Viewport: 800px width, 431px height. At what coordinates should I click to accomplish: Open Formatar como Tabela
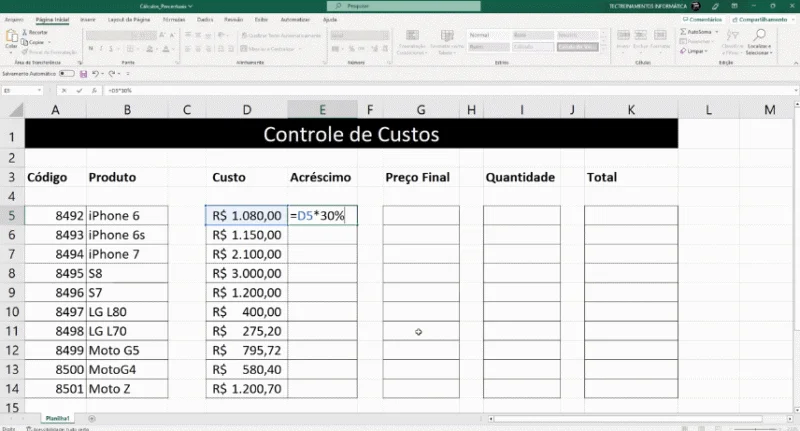click(447, 42)
